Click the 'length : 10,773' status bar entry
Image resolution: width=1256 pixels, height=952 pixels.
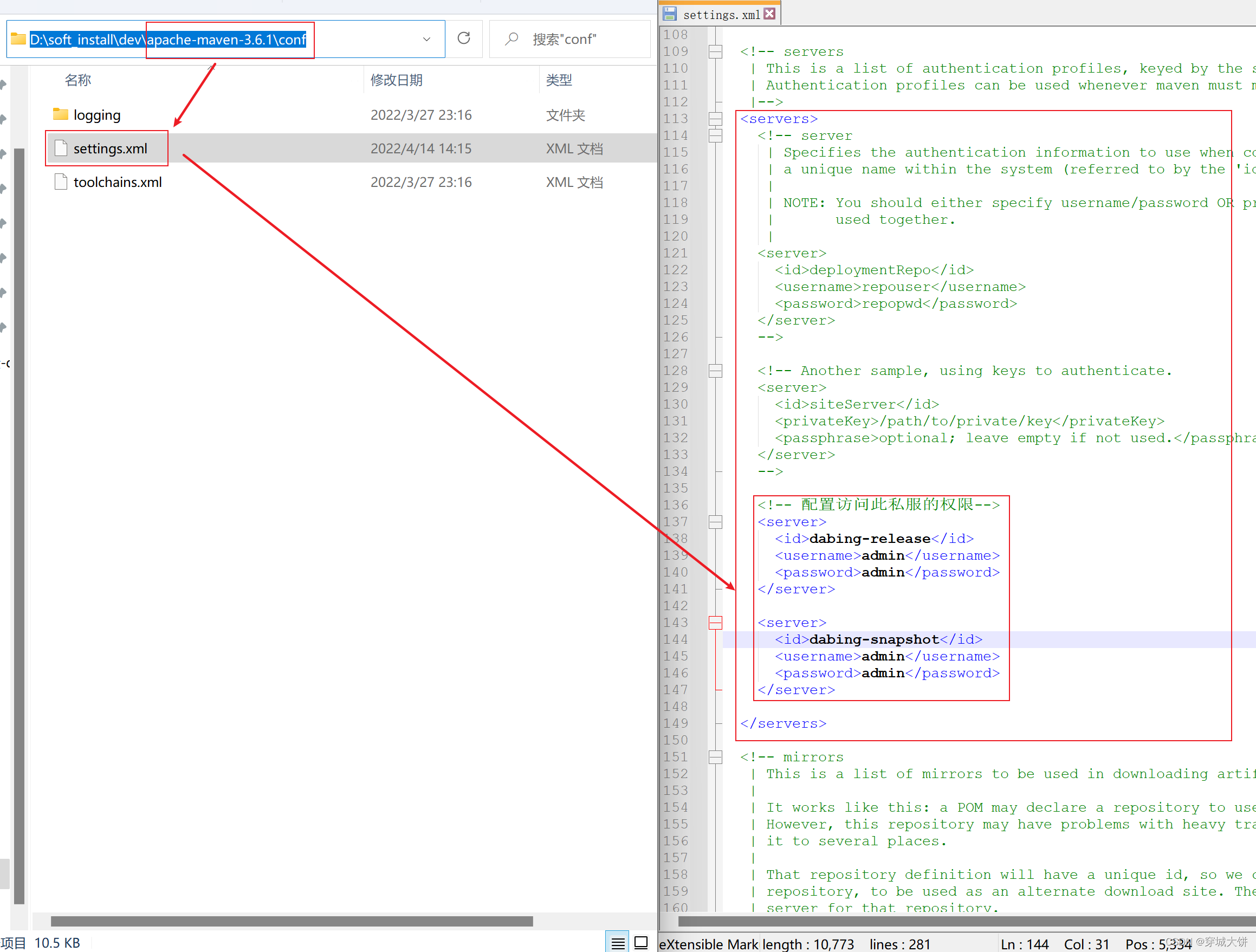(x=808, y=943)
